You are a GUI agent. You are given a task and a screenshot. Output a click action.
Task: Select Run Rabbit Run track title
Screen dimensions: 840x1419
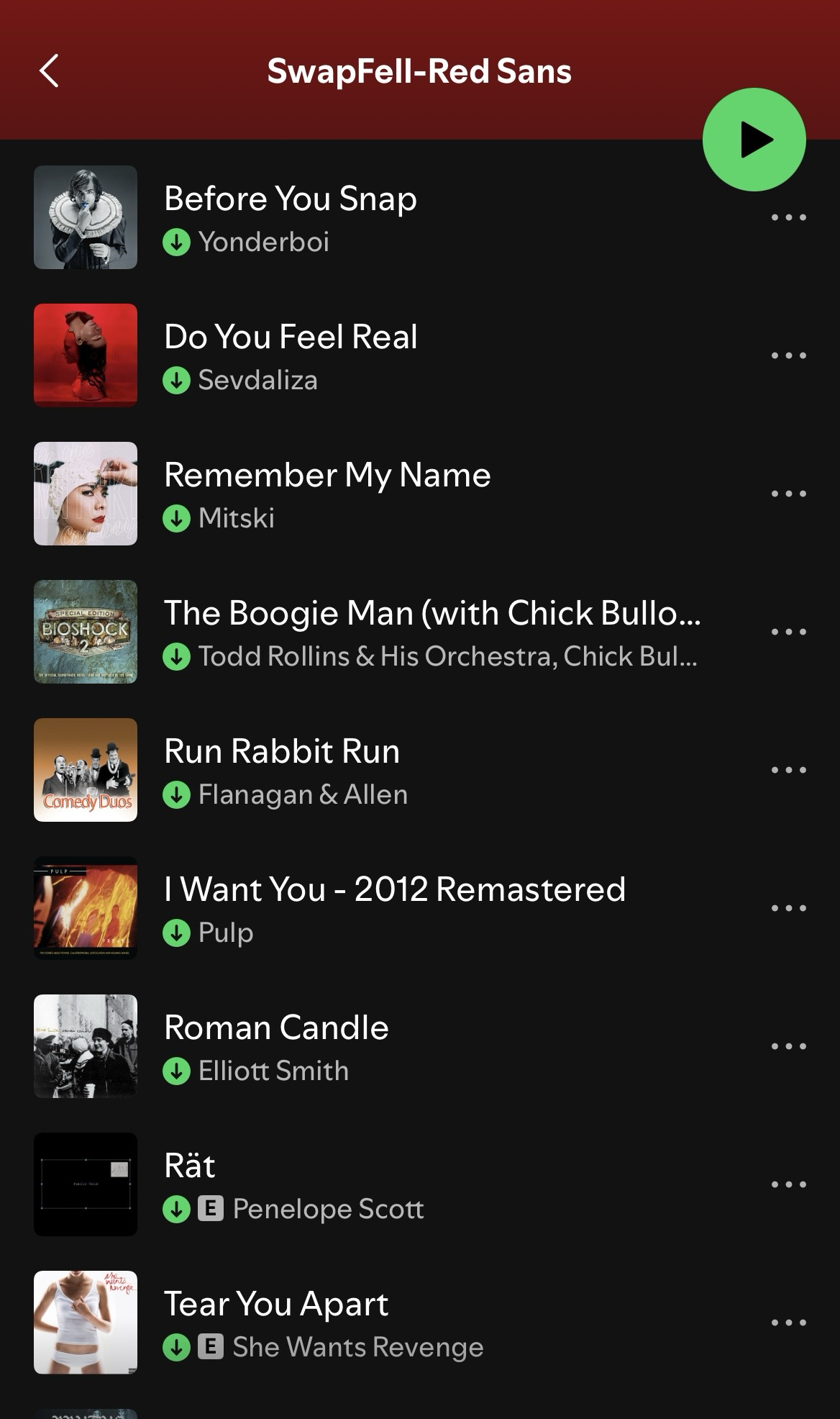[x=282, y=751]
